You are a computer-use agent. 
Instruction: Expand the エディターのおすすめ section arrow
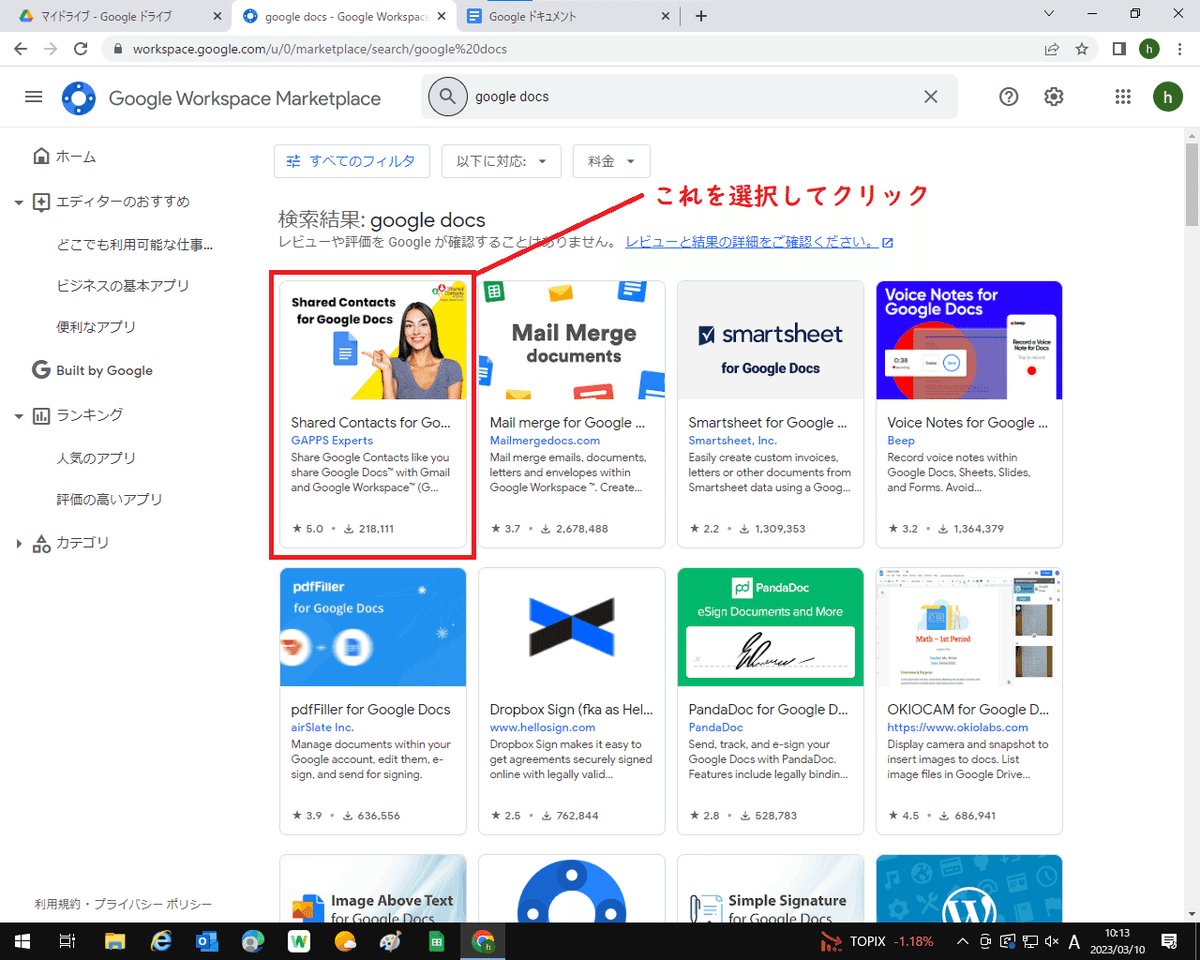[x=18, y=203]
